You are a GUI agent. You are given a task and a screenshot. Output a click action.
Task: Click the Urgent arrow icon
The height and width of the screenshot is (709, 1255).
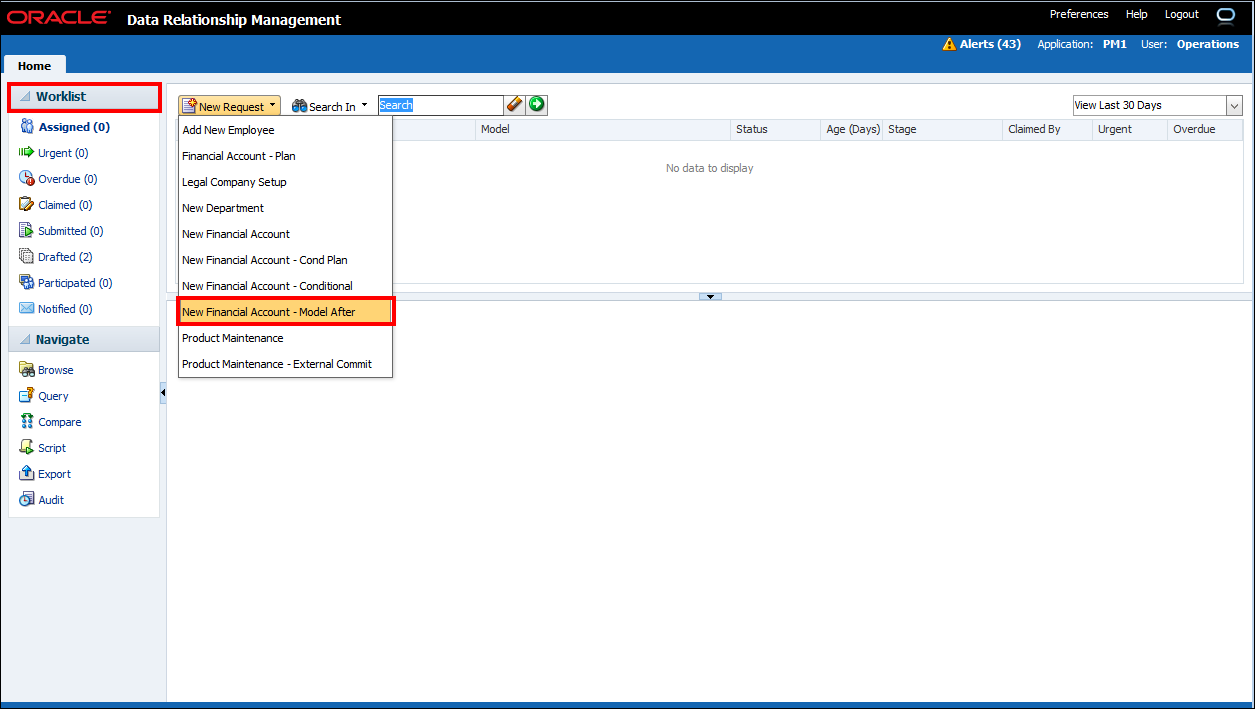[27, 153]
